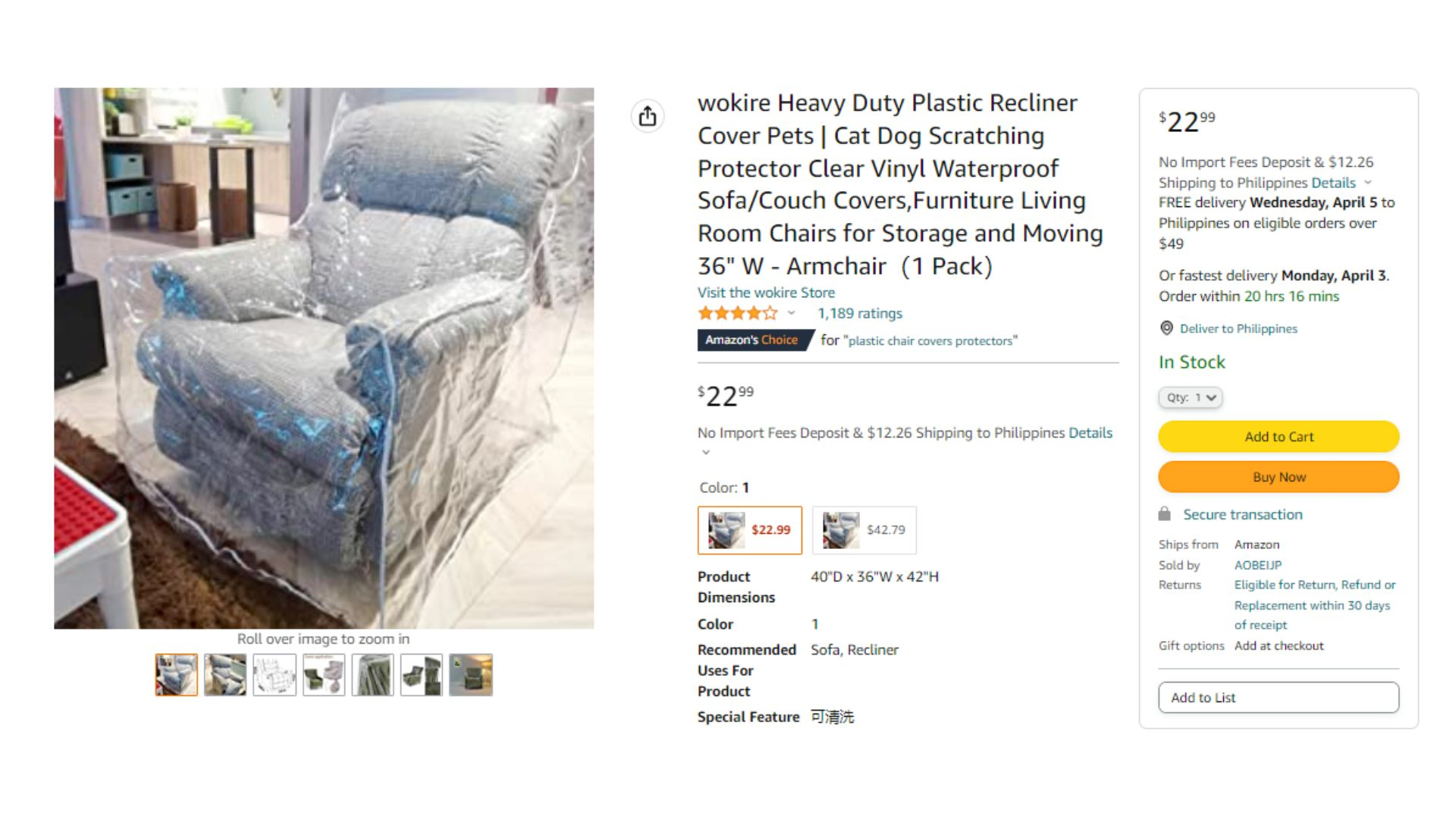Click the location pin icon near Deliver to Philippines
The height and width of the screenshot is (819, 1456).
click(1166, 328)
